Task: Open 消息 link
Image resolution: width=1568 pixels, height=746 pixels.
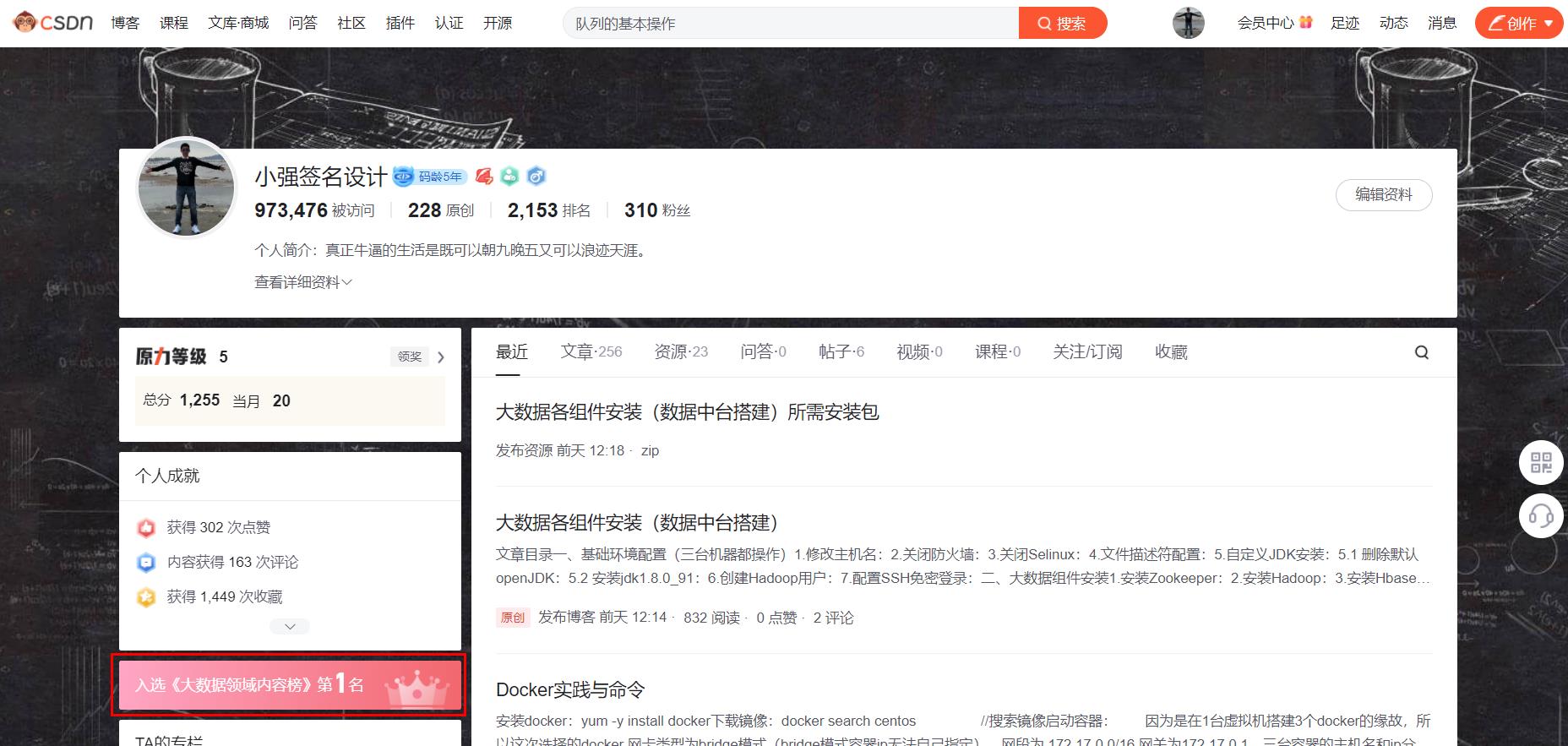Action: (1442, 23)
